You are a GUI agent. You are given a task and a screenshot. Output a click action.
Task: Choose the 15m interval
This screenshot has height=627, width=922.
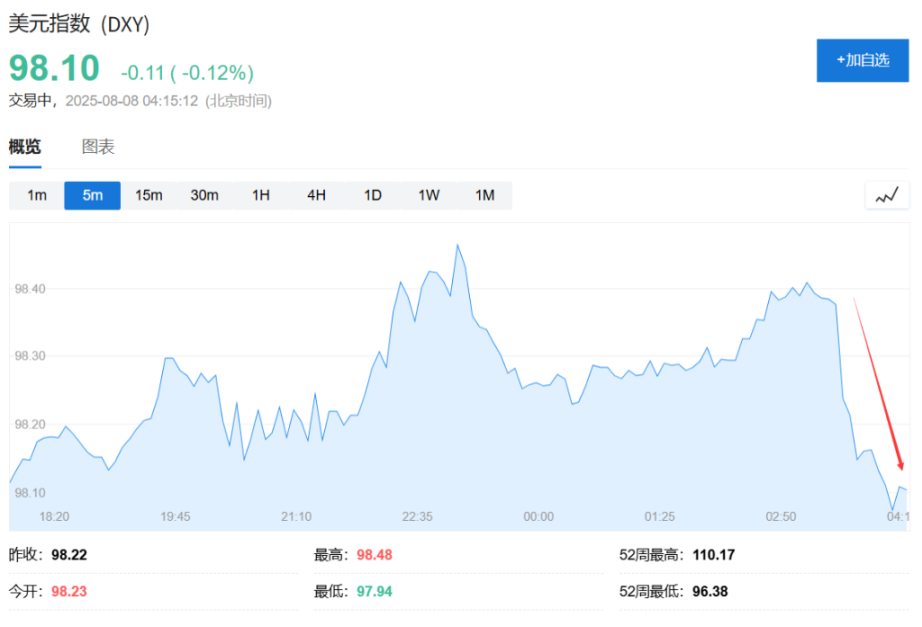click(149, 196)
